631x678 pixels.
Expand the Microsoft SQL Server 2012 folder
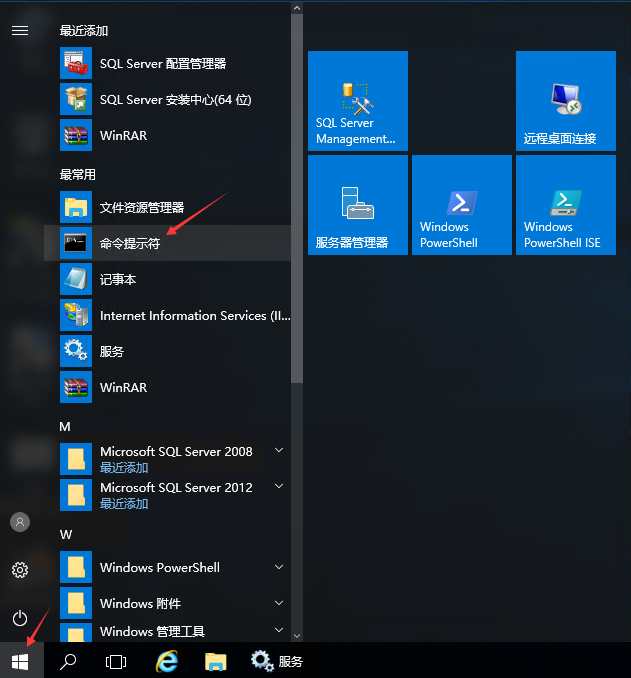click(x=279, y=488)
